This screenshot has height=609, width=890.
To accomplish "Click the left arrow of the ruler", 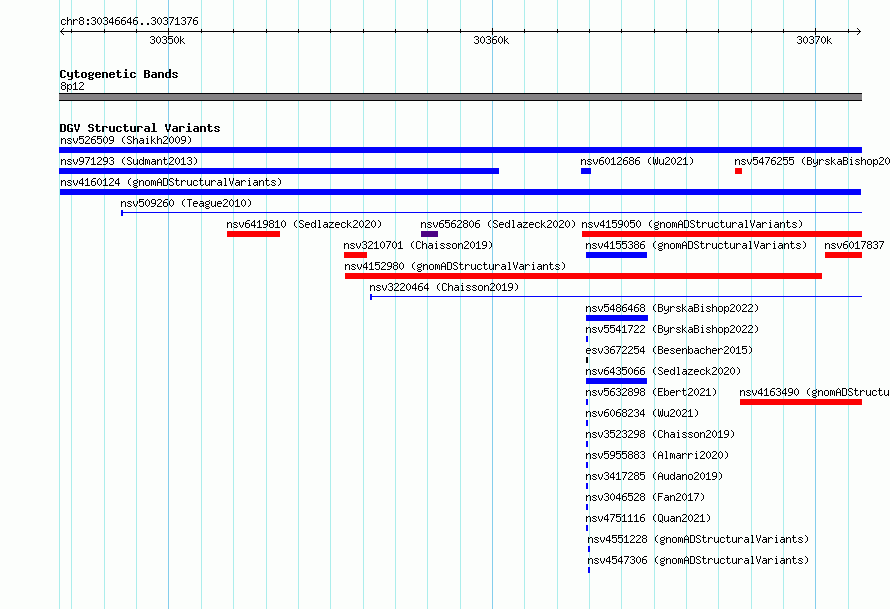I will click(x=63, y=31).
